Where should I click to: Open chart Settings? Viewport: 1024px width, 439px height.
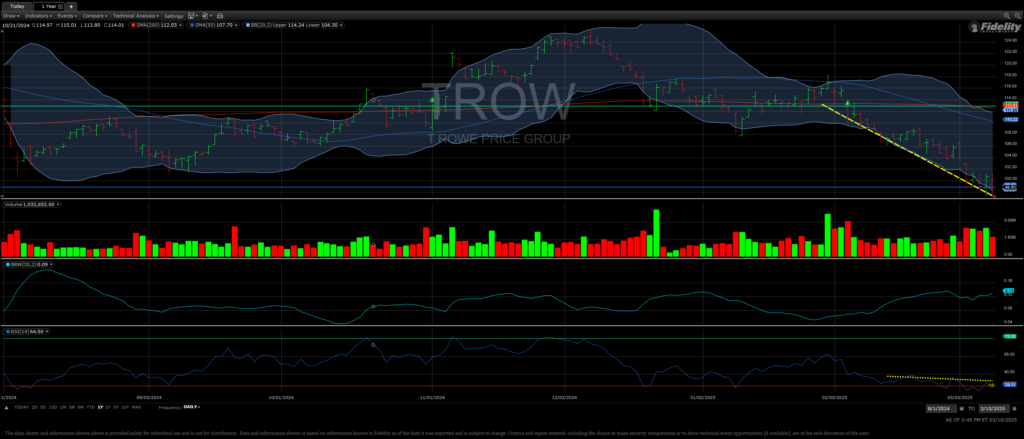pyautogui.click(x=174, y=16)
